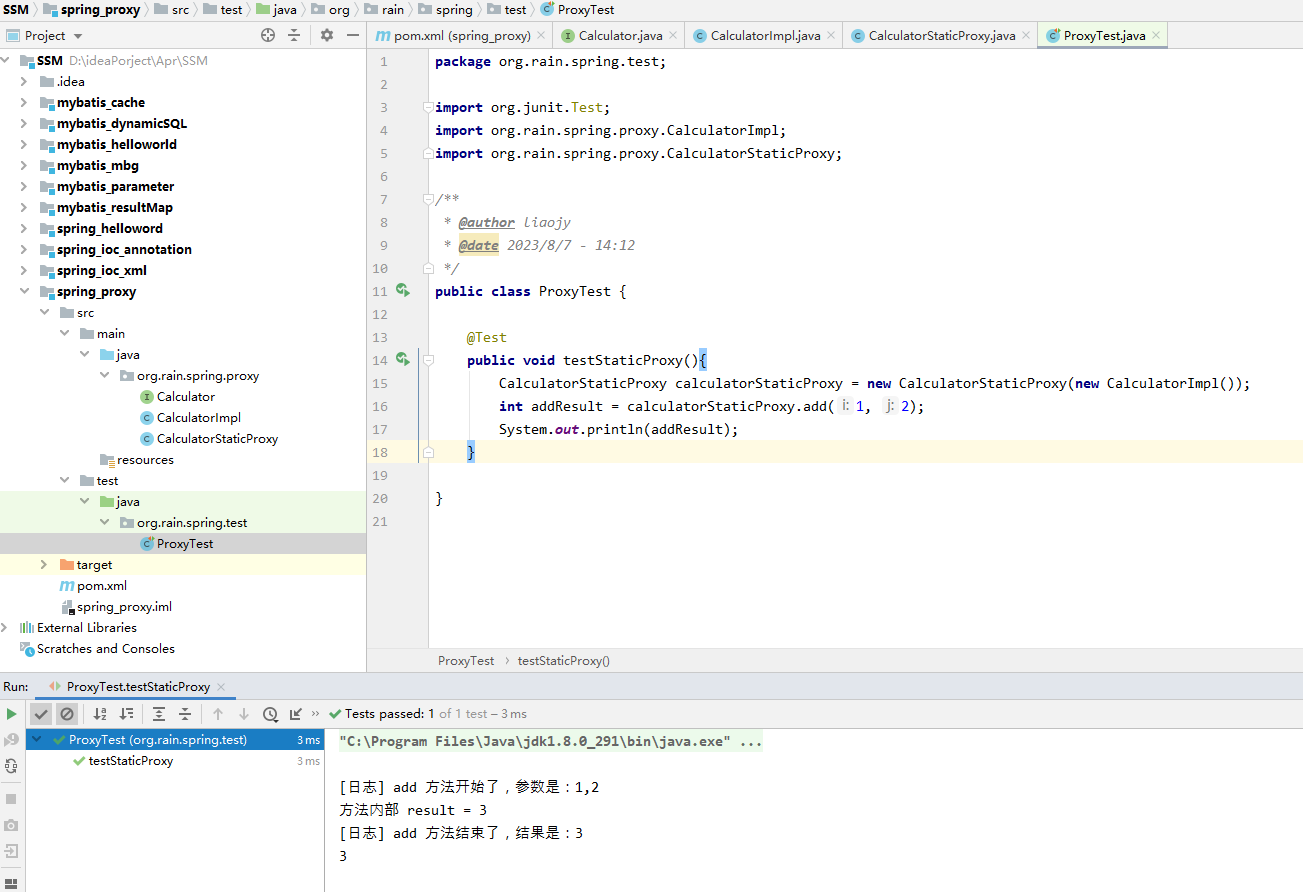Go to next failed test arrow
The width and height of the screenshot is (1303, 892).
coord(244,714)
